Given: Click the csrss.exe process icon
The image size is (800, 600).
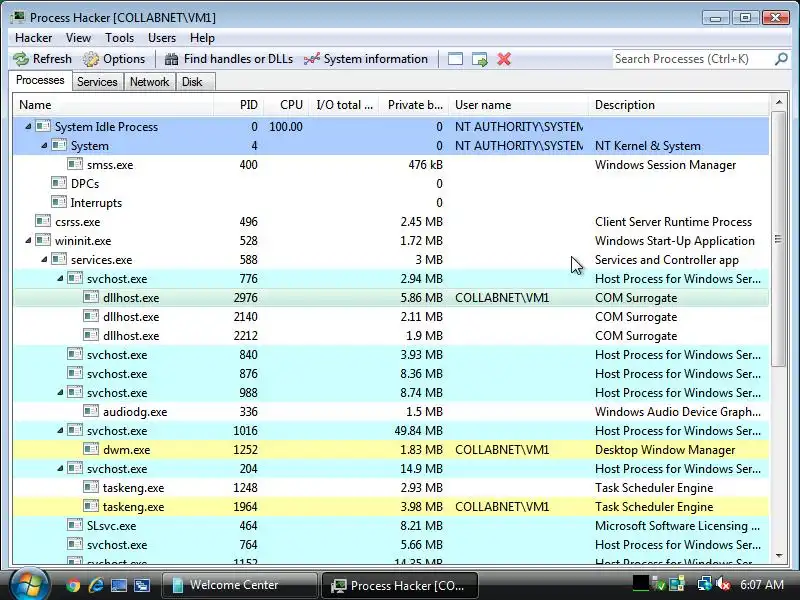Looking at the screenshot, I should pos(43,221).
